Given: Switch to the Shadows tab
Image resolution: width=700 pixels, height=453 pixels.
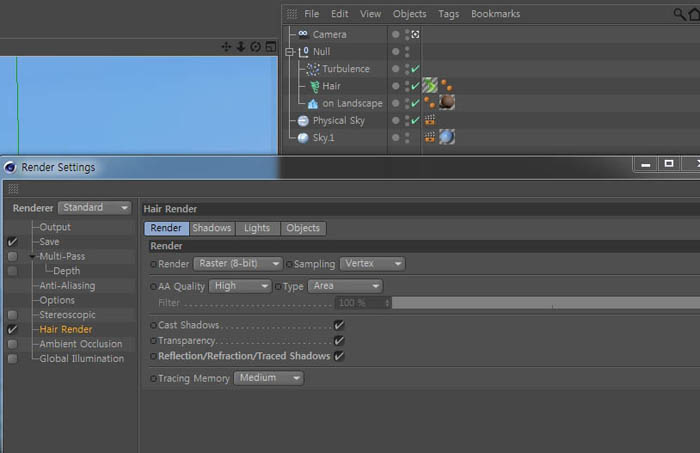Looking at the screenshot, I should tap(212, 228).
